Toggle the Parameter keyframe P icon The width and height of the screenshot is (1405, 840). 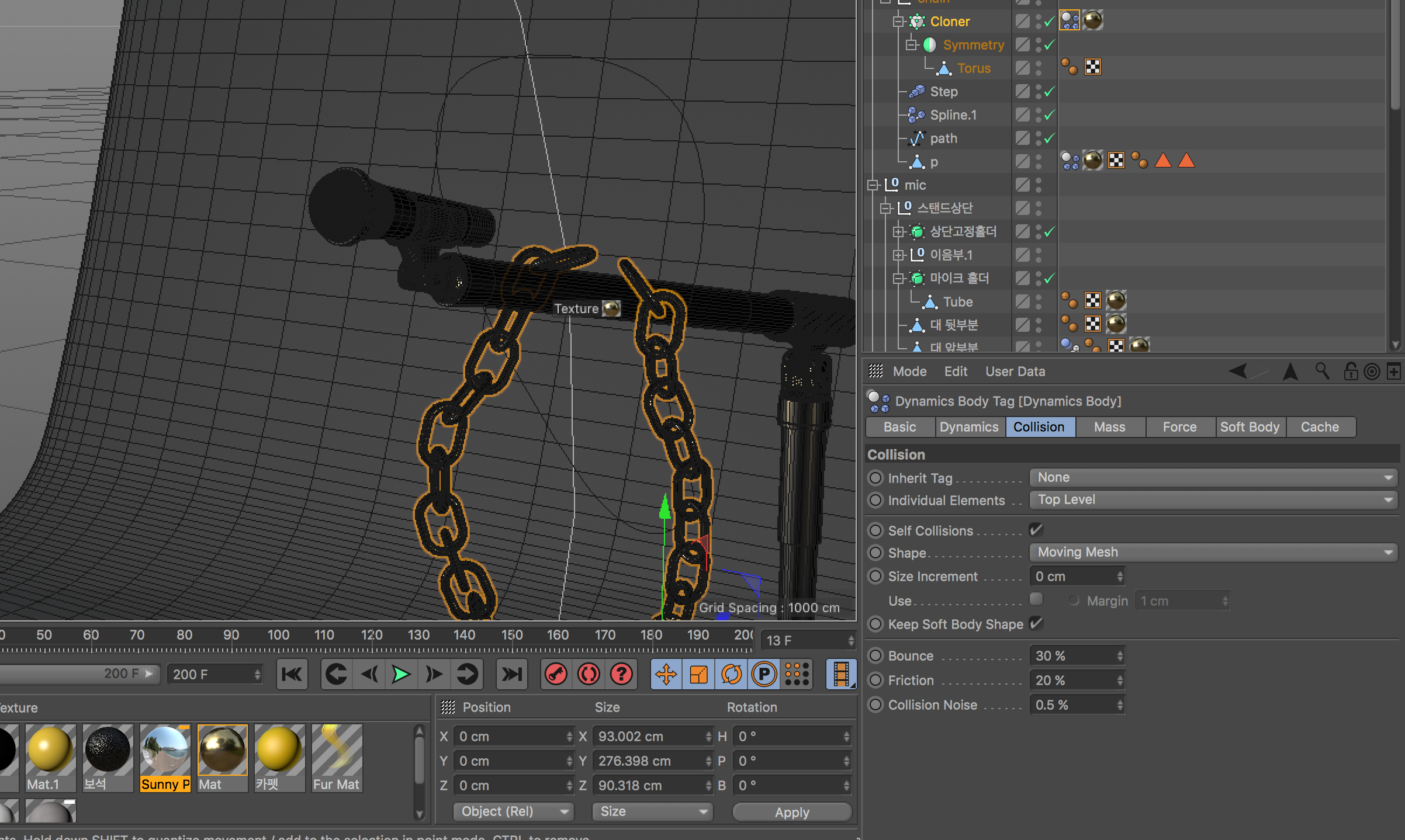[x=763, y=675]
